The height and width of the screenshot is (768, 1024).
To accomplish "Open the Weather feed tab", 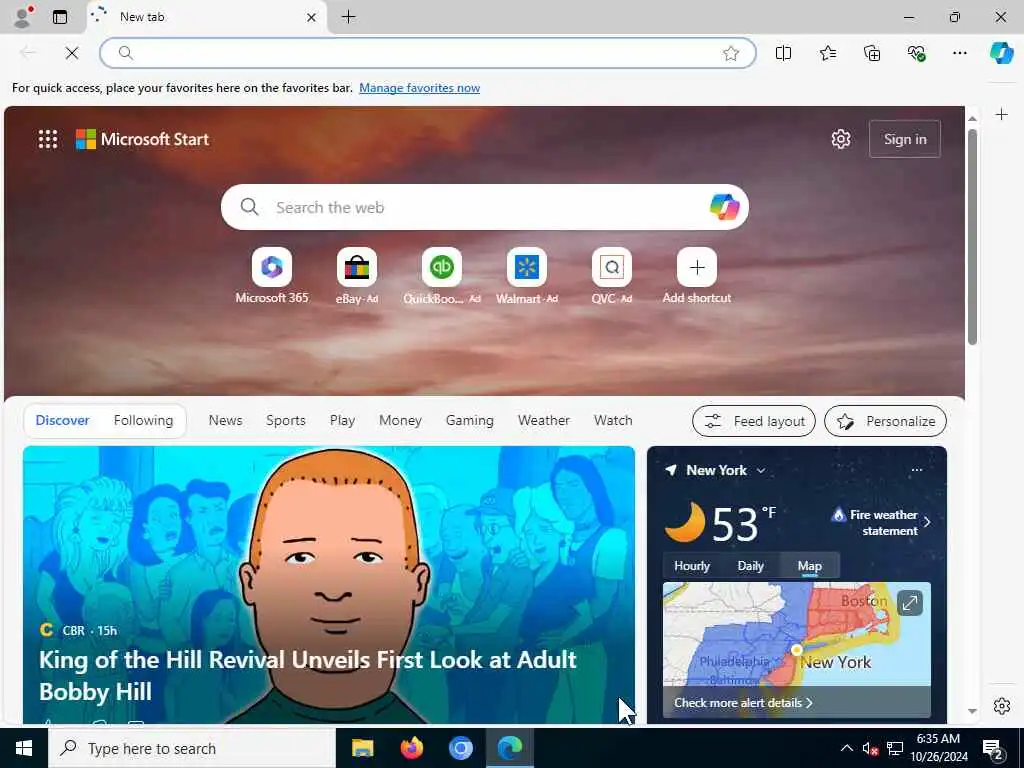I will pos(543,421).
